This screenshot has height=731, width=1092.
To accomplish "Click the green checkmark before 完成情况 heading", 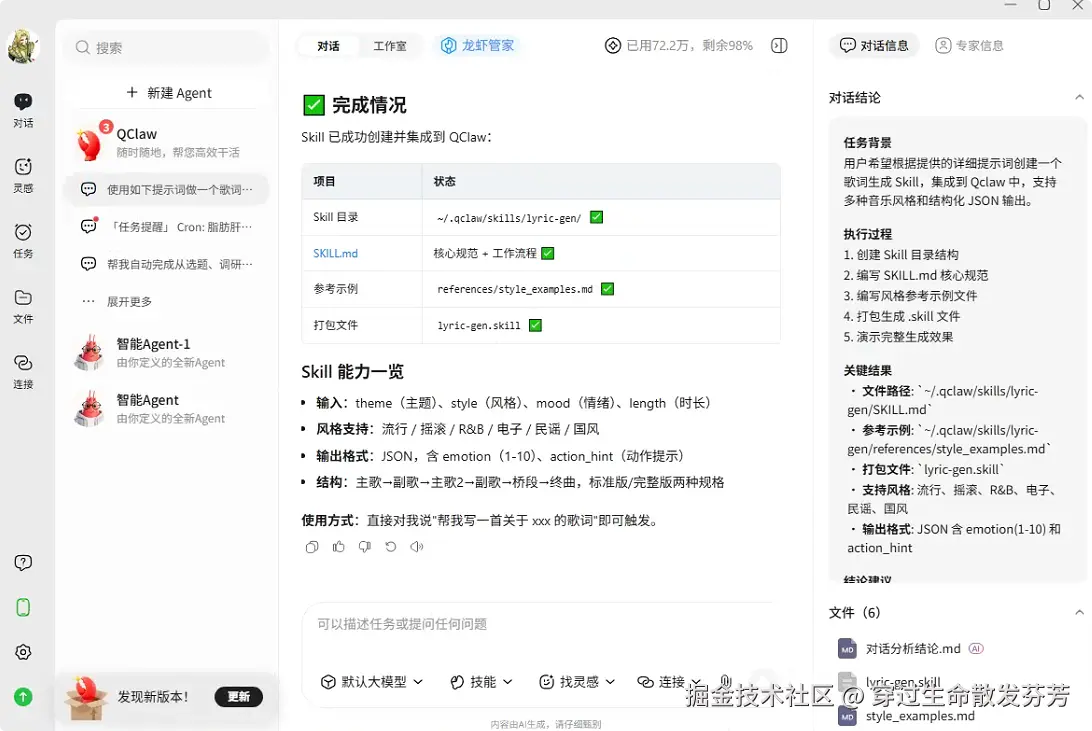I will [x=314, y=105].
